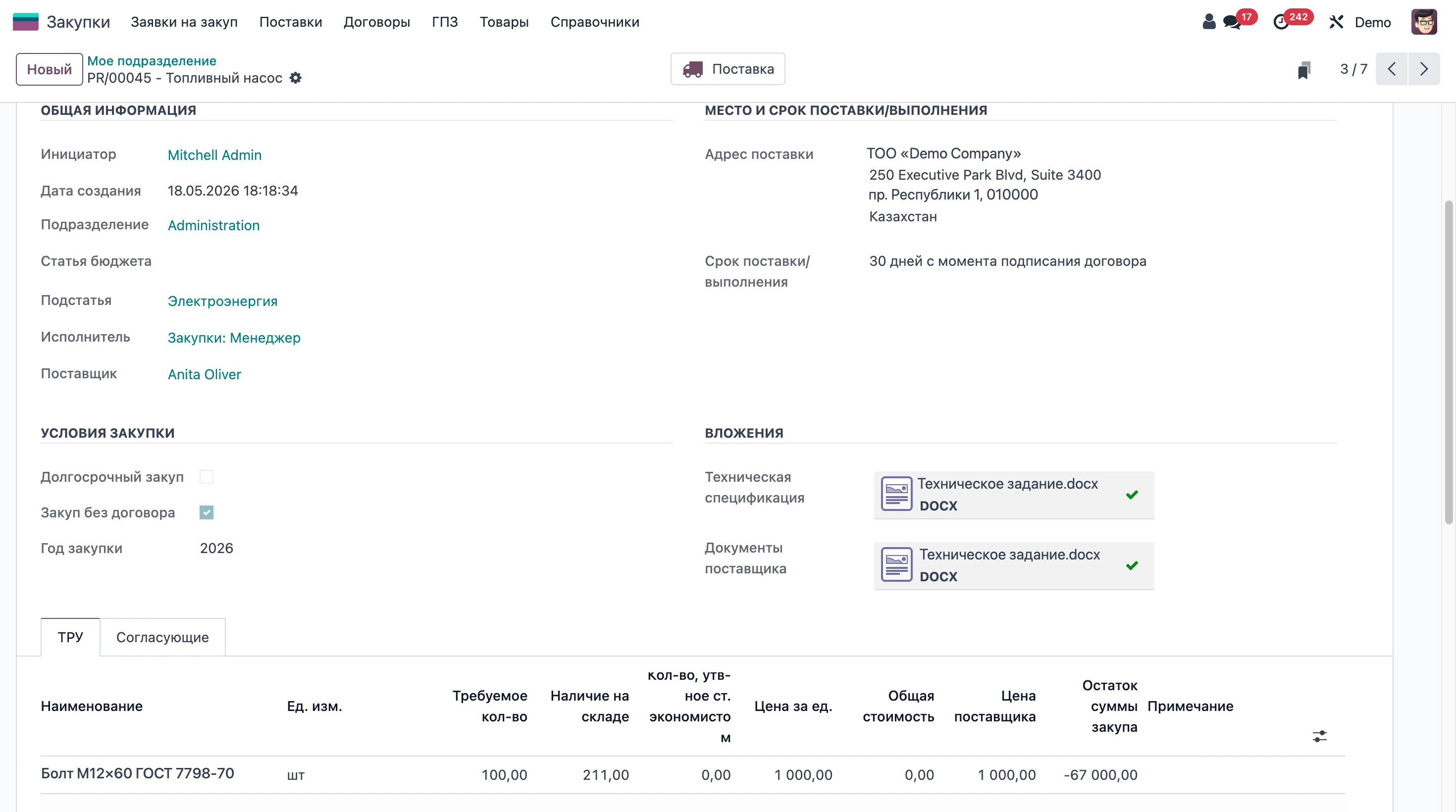The image size is (1456, 812).
Task: Open Mitchell Admin initiator link
Action: tap(215, 155)
